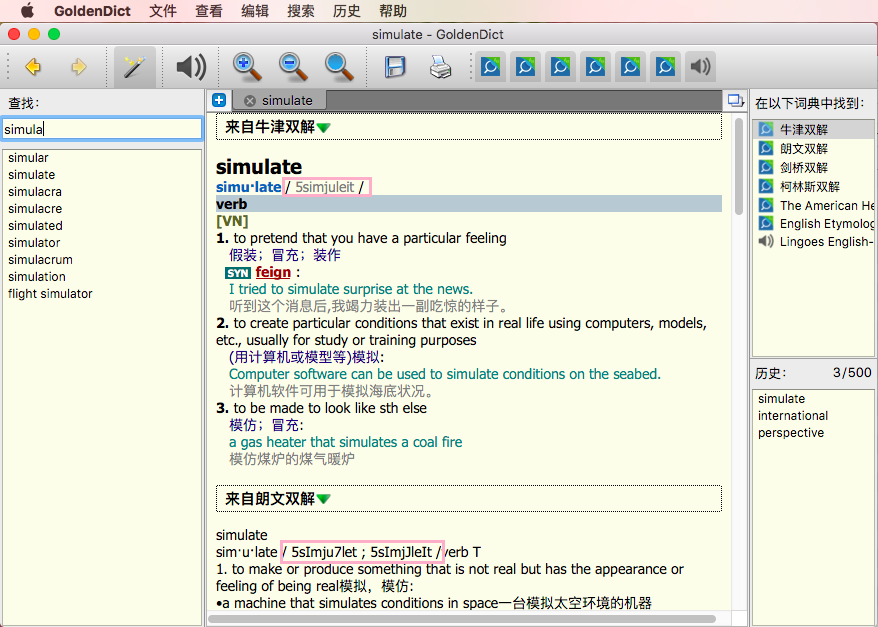Jump to 牛津双解 in found dictionaries
Viewport: 878px width, 627px height.
[x=804, y=130]
